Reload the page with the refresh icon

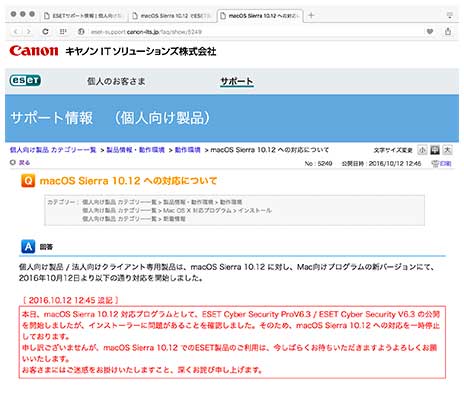[x=45, y=32]
